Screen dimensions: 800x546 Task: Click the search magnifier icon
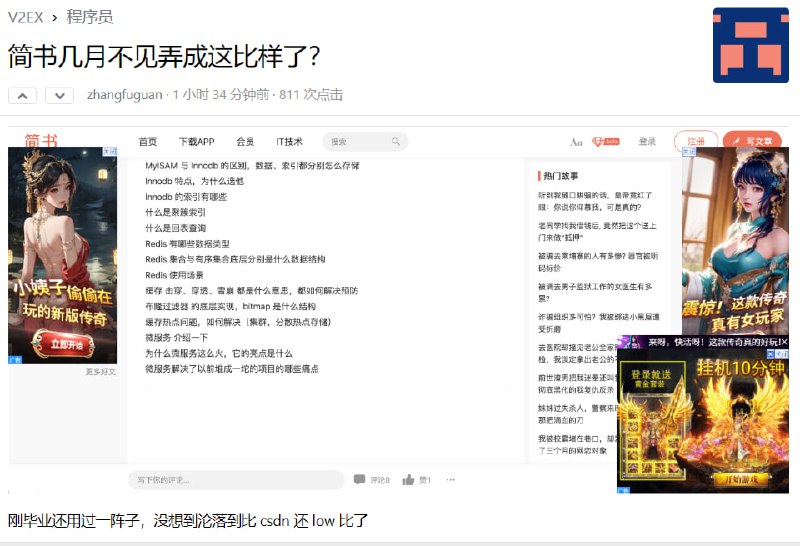(x=396, y=142)
